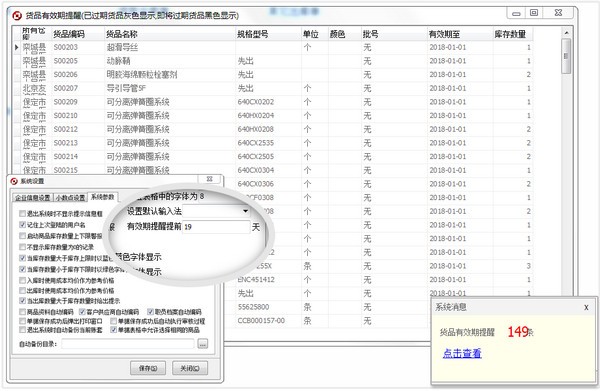Click the scrollbar up arrow of the goods table

coord(566,33)
